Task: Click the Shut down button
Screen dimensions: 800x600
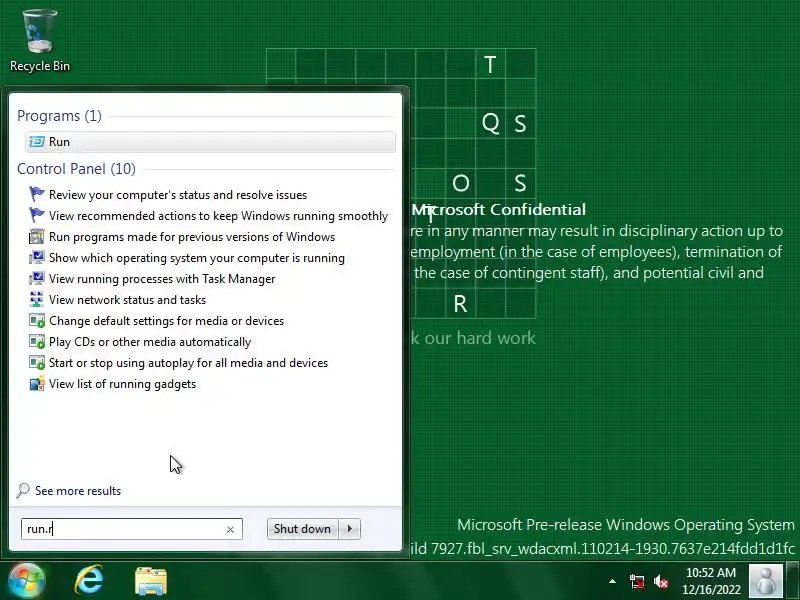Action: tap(302, 529)
